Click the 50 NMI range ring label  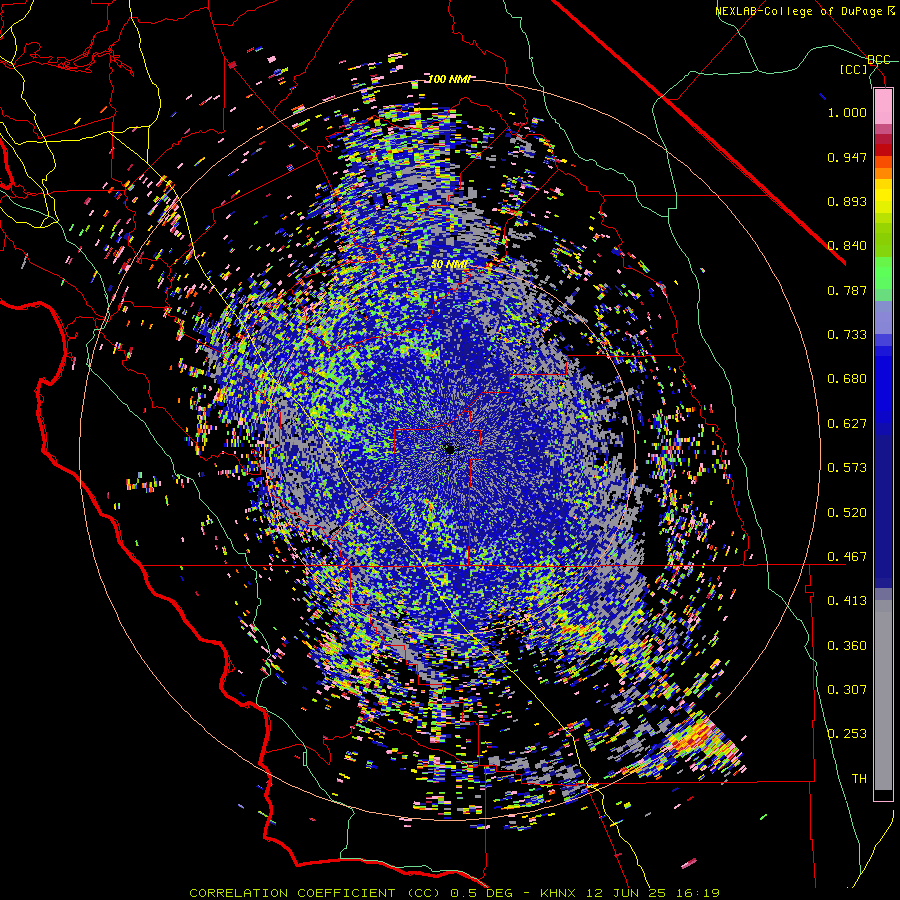click(x=449, y=265)
